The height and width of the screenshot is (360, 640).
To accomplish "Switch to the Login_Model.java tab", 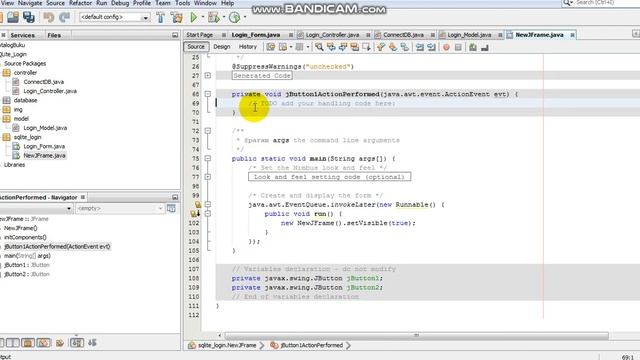I will click(x=469, y=35).
